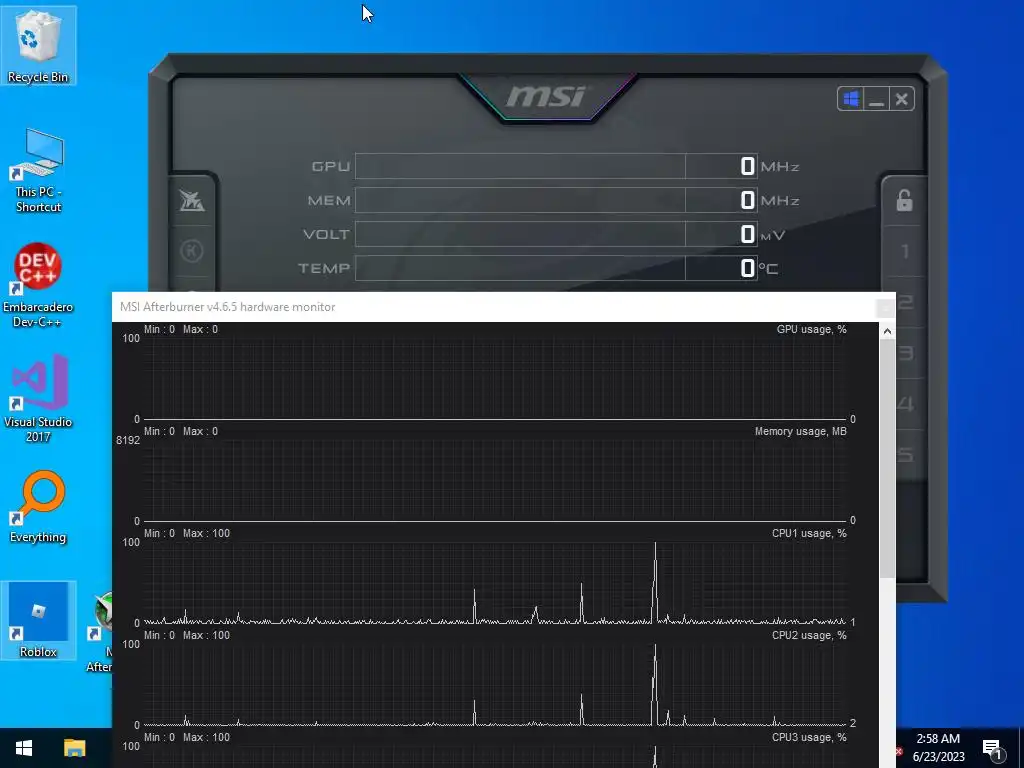Click the VOLT bar in Afterburner

pyautogui.click(x=556, y=234)
